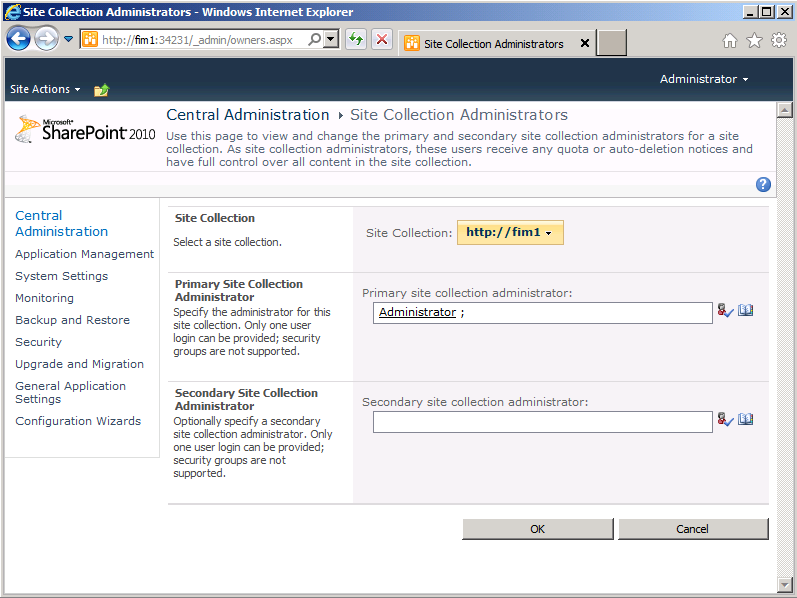Open the blue Help question icon
Screen dimensions: 797x598
click(x=763, y=185)
